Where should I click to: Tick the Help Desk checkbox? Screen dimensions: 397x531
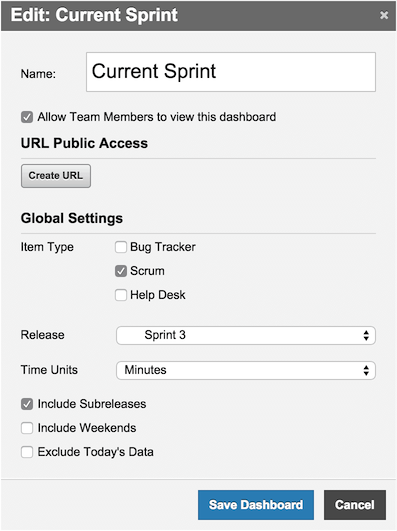(x=121, y=295)
